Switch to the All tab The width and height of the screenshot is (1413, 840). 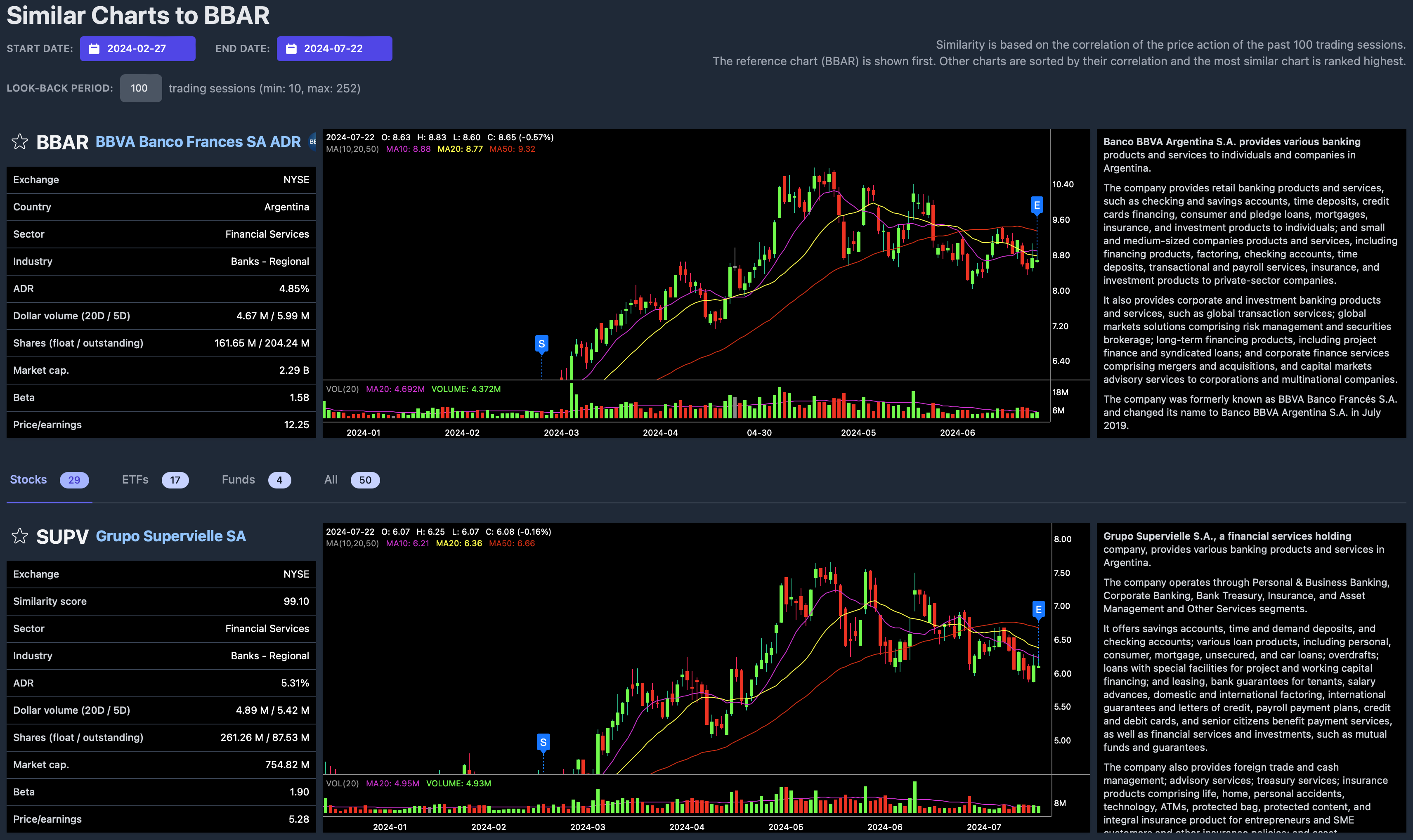click(x=352, y=480)
